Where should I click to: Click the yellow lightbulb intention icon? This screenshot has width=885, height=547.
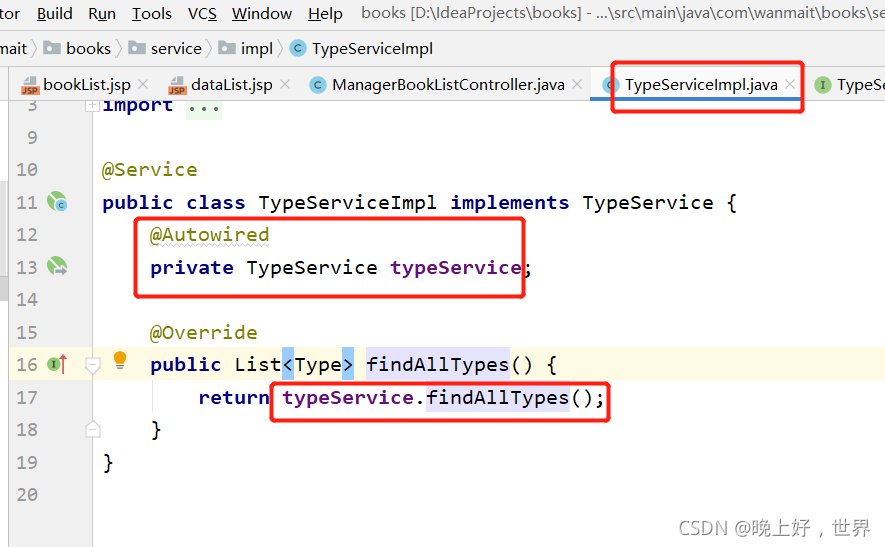120,360
